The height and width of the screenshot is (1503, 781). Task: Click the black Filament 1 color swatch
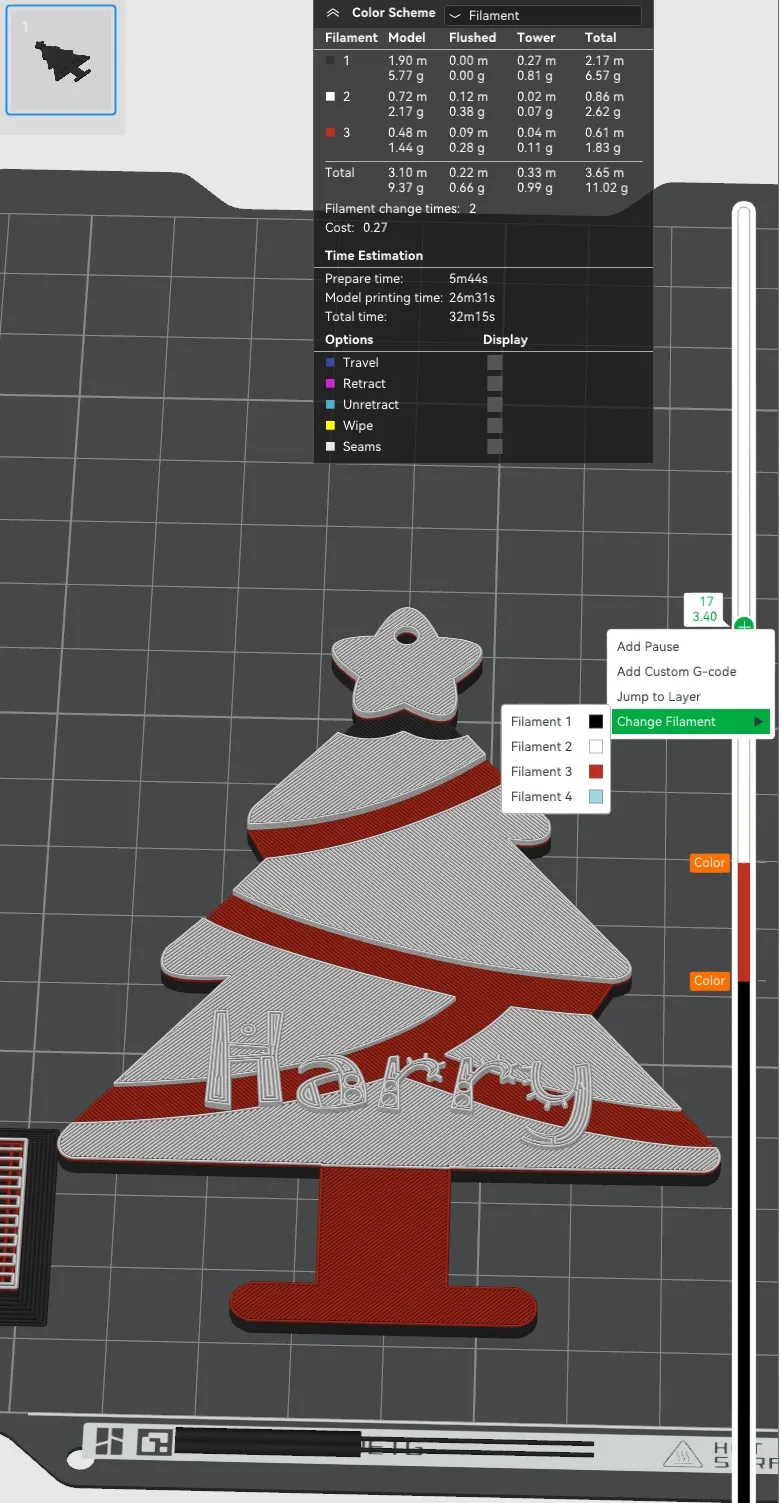coord(596,722)
